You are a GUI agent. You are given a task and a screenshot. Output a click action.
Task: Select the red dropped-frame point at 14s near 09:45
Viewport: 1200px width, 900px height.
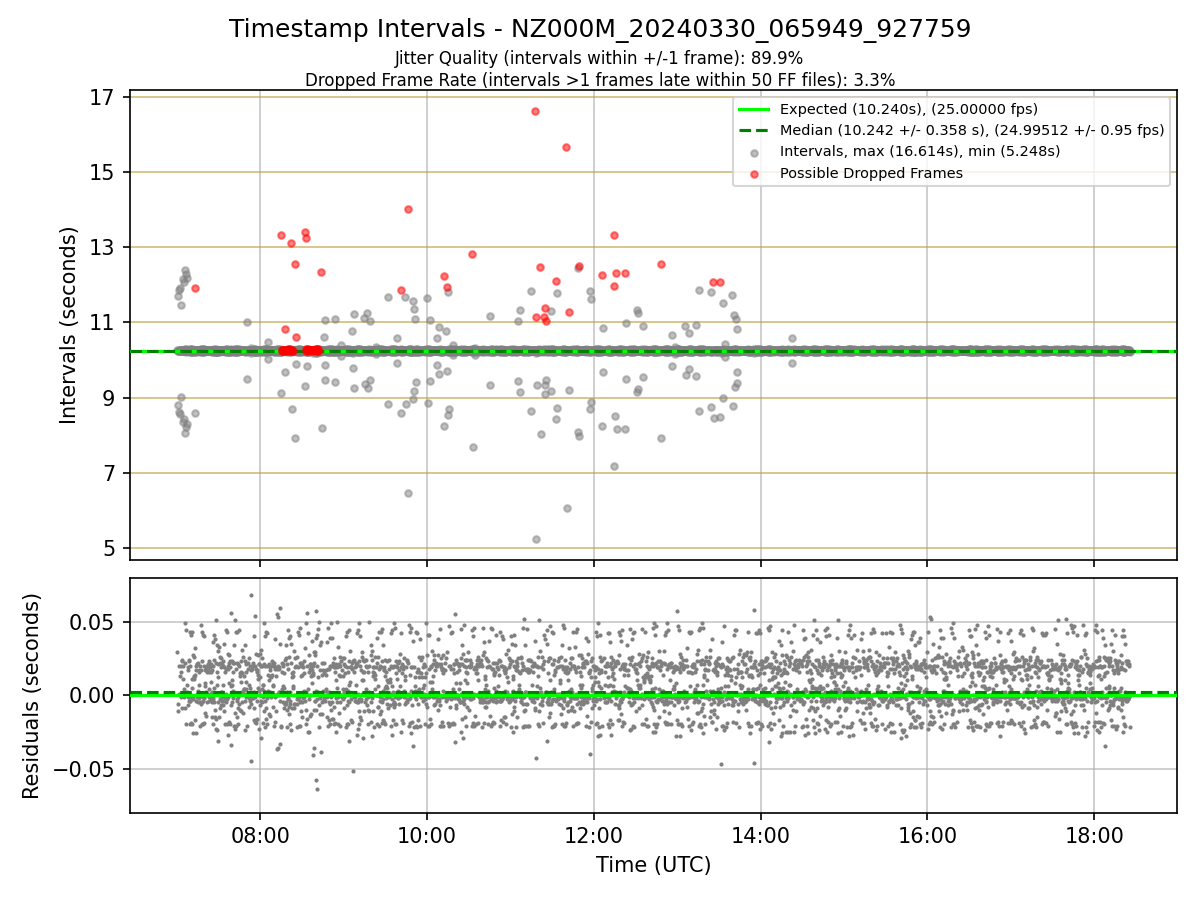408,209
